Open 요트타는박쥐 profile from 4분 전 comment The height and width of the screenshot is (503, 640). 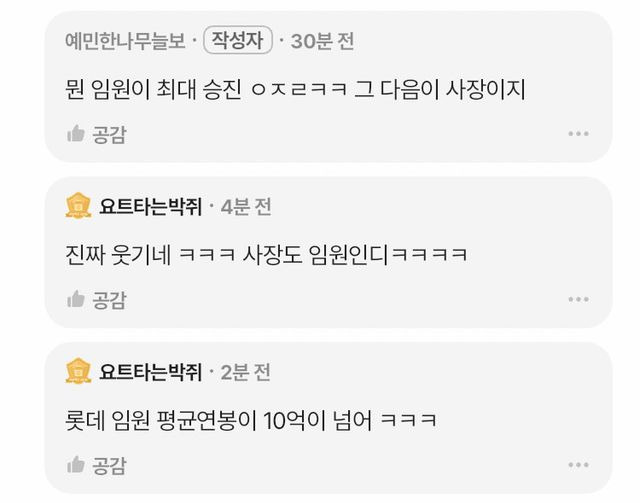click(x=151, y=207)
